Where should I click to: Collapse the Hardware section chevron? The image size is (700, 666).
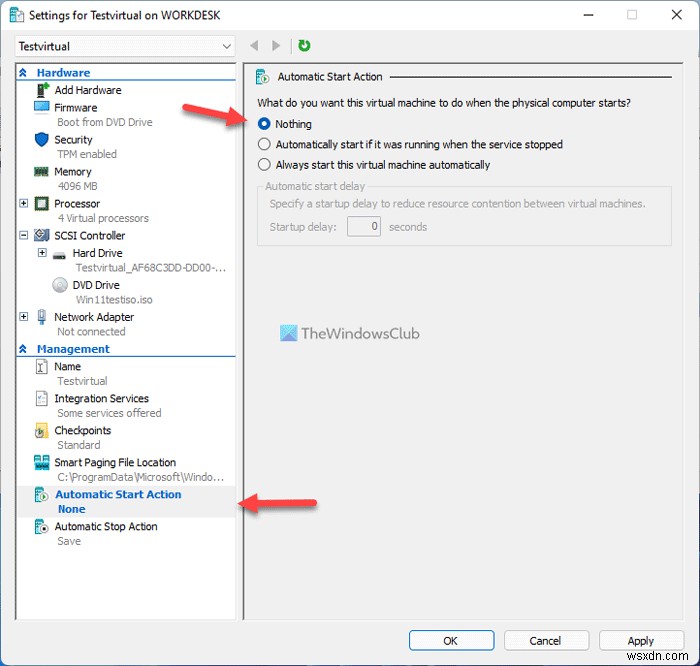tap(23, 73)
